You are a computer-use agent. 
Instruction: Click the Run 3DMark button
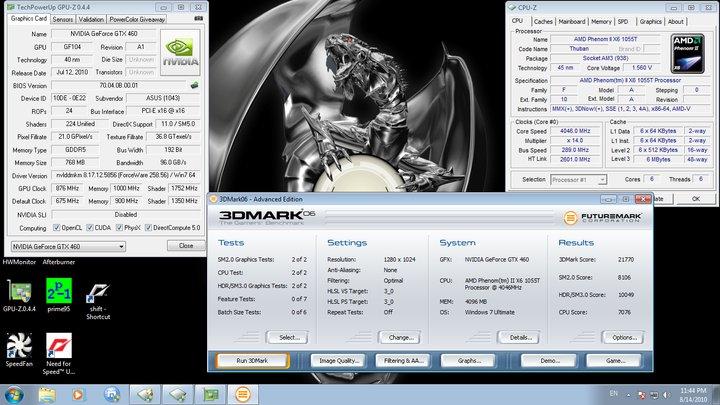[x=252, y=360]
